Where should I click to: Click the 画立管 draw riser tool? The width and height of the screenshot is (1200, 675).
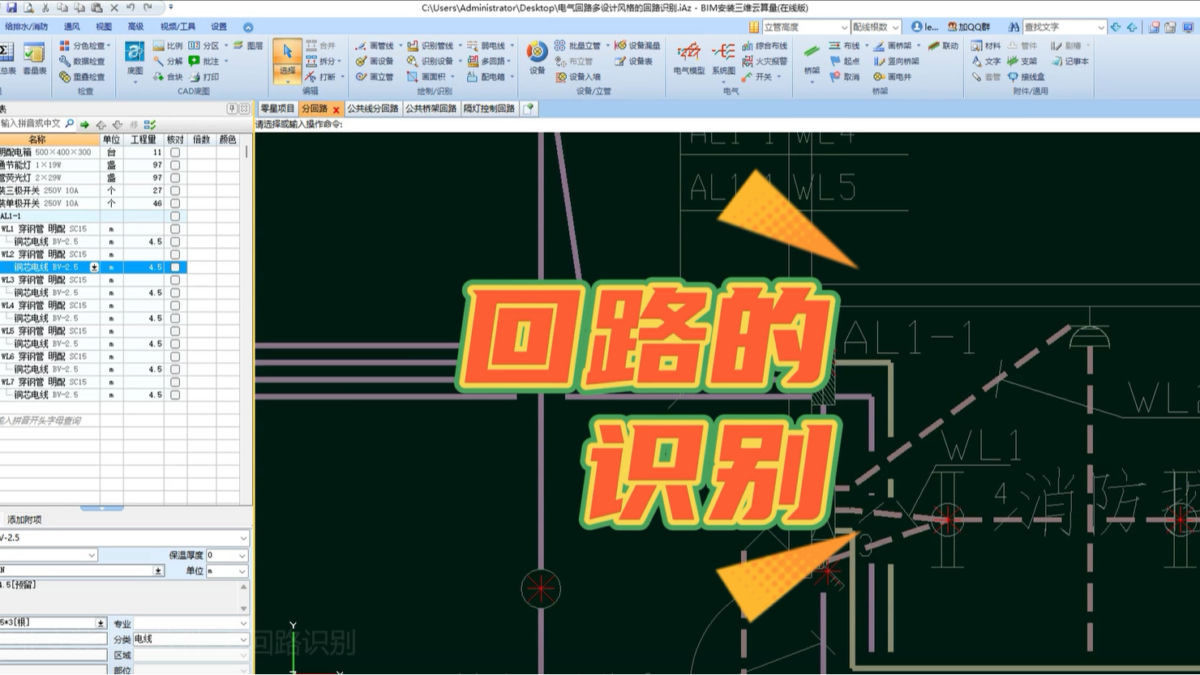[x=375, y=77]
